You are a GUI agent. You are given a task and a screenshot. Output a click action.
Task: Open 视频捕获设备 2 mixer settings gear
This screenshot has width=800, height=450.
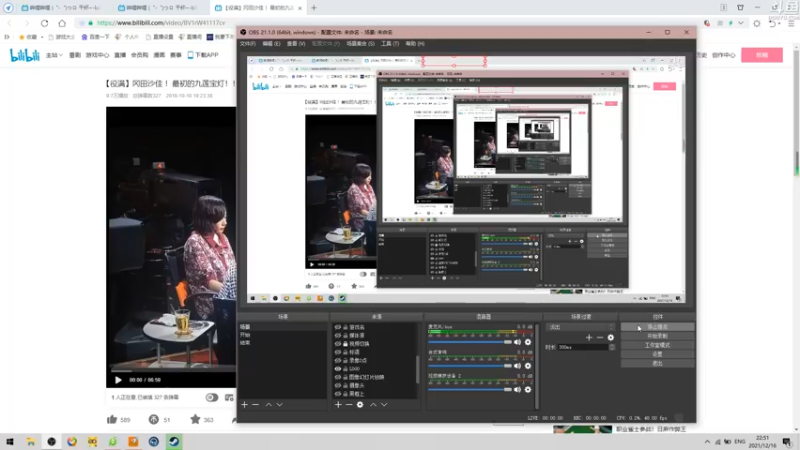tap(528, 389)
